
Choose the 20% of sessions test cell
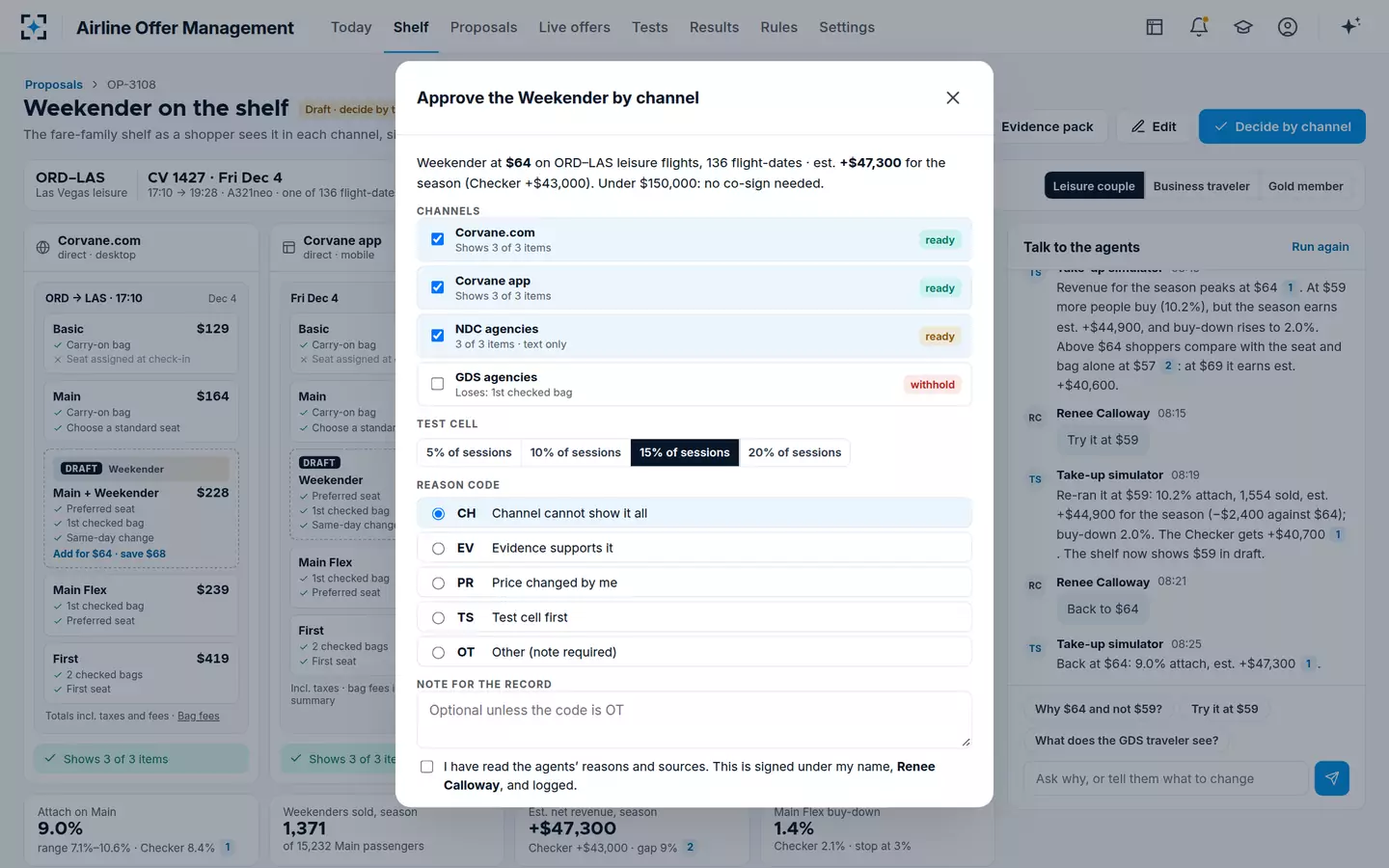[x=795, y=452]
